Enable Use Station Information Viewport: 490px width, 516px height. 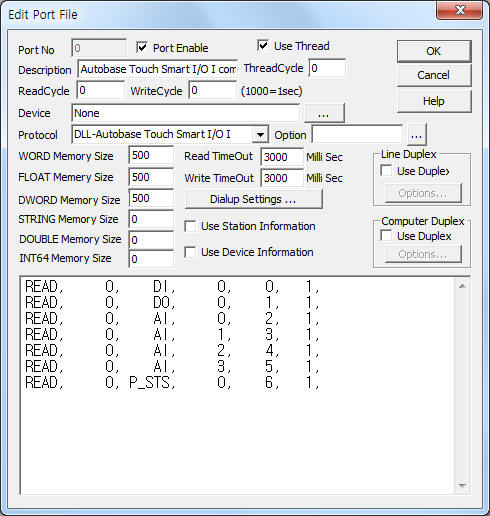click(190, 226)
